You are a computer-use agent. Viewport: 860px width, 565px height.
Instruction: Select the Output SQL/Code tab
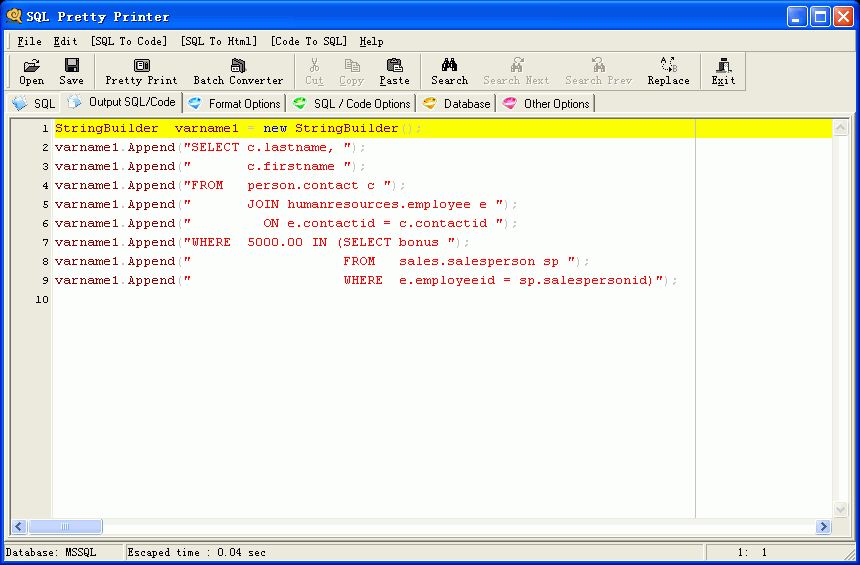(x=122, y=102)
